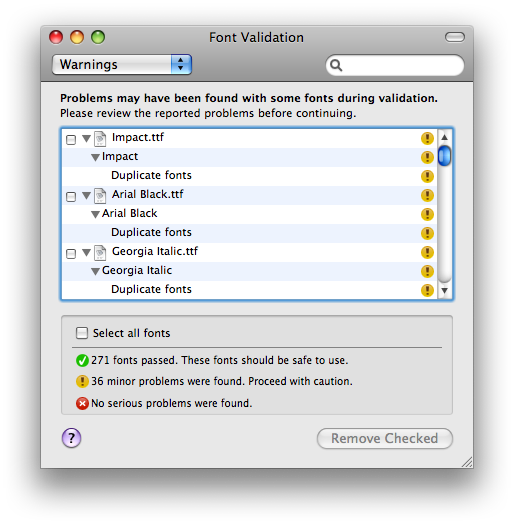Tick the Georgia Italic.ttf checkbox
514x524 pixels.
[x=71, y=254]
